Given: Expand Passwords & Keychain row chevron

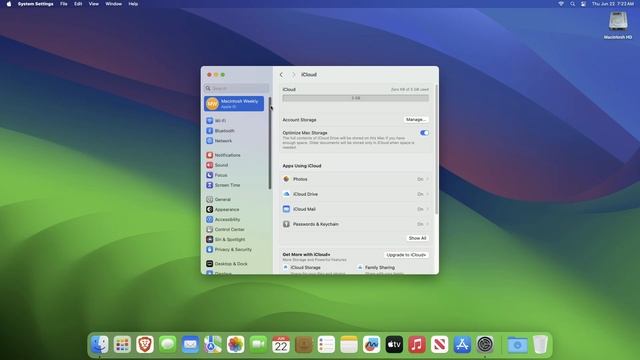Looking at the screenshot, I should 427,224.
